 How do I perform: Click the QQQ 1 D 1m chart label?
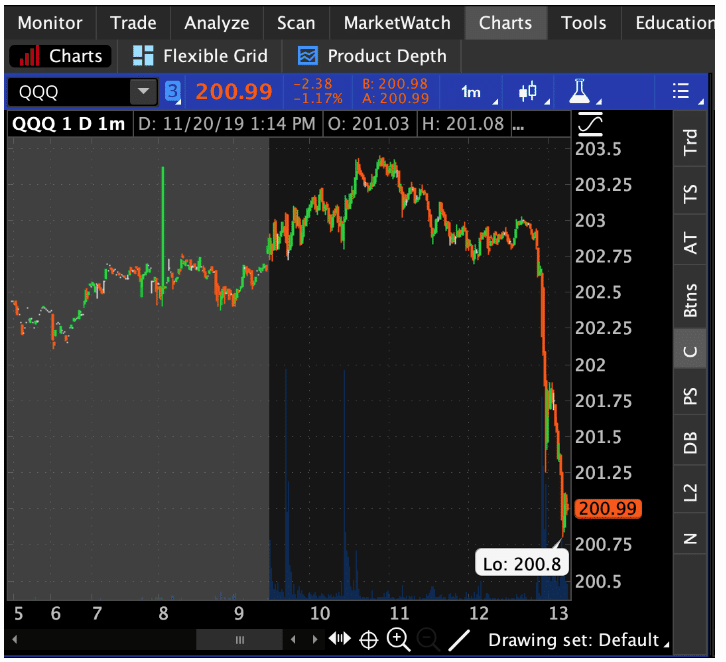[69, 124]
